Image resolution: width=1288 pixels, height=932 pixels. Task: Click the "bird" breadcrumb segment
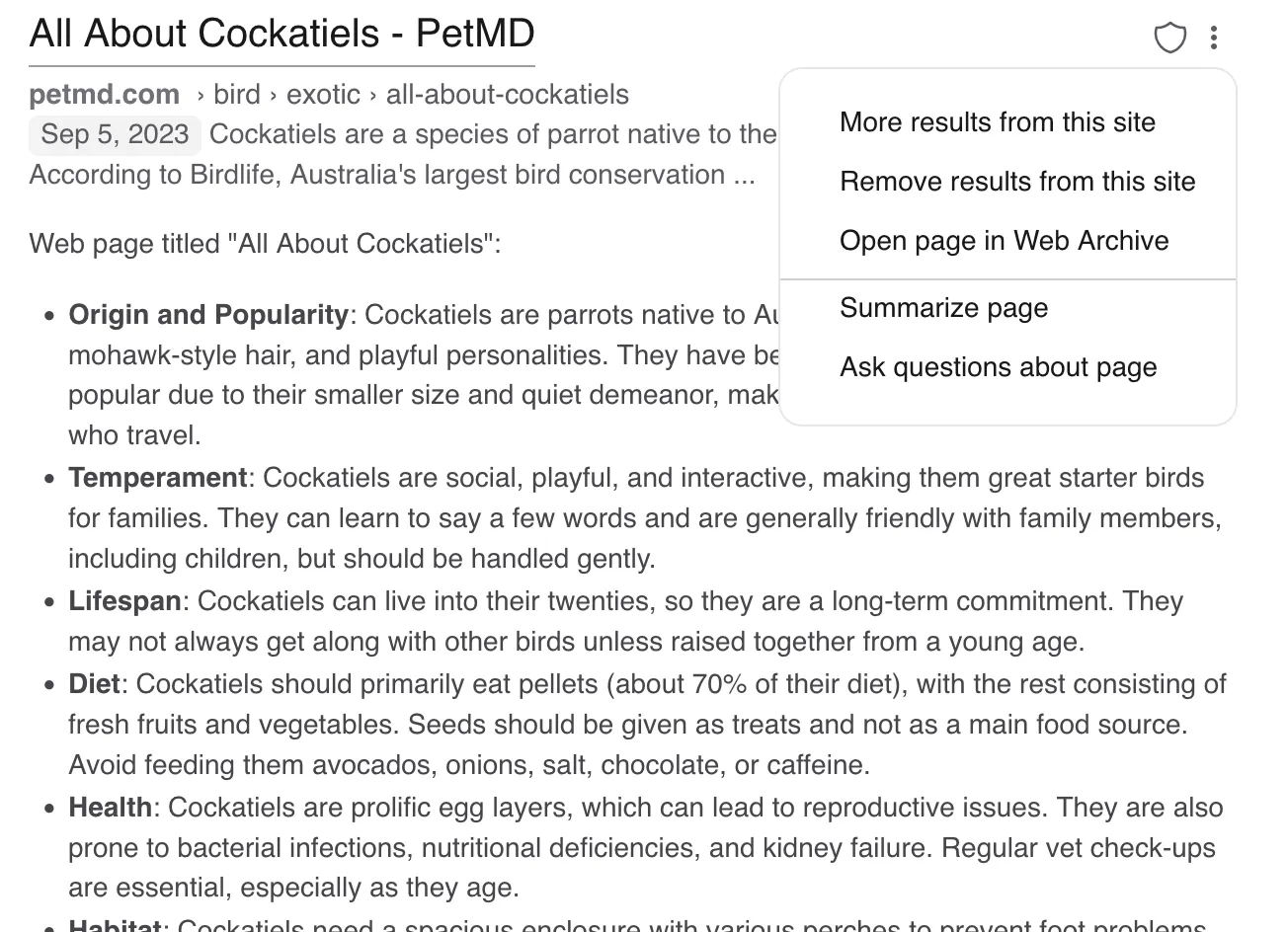coord(237,95)
